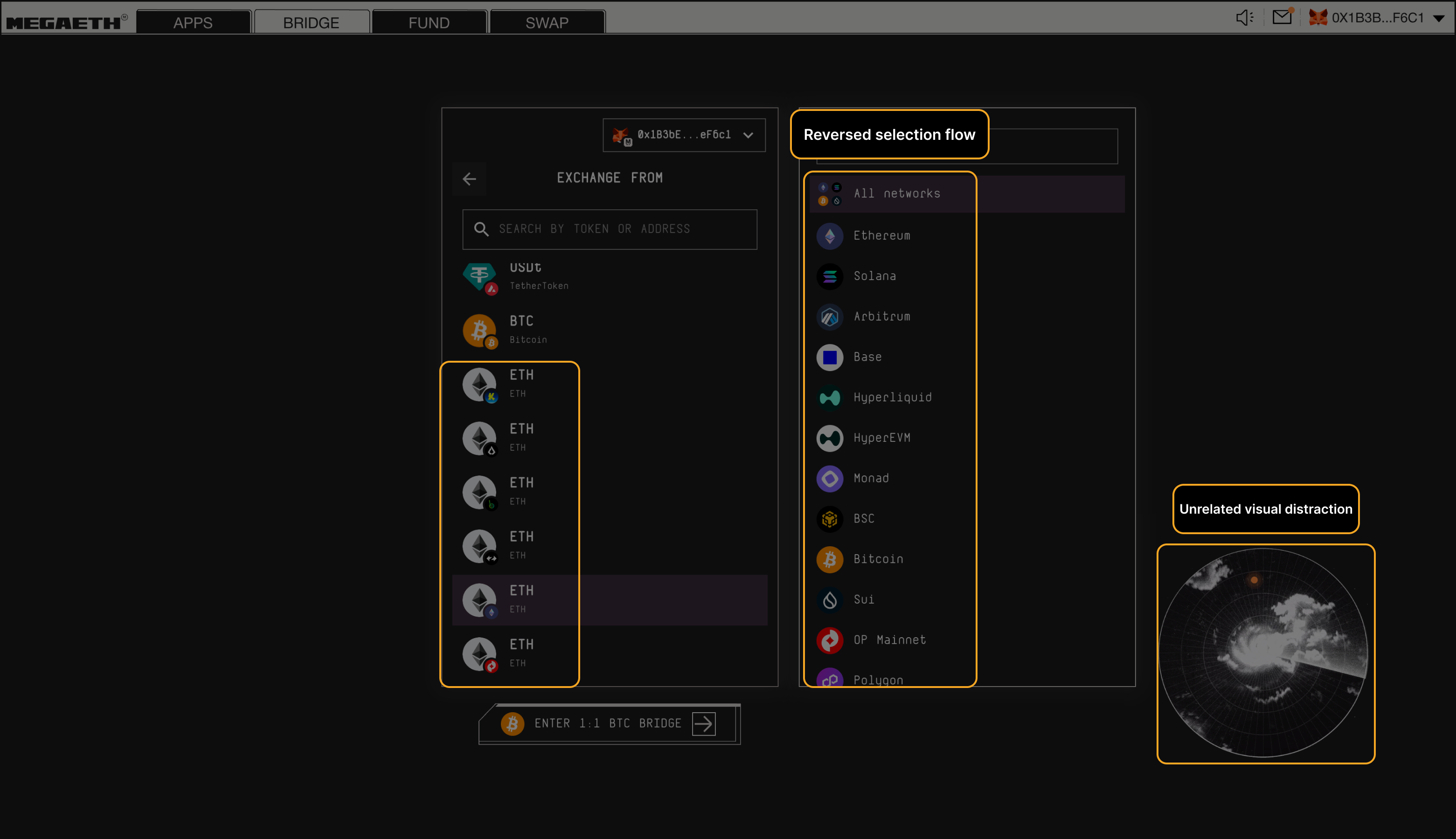Select the Arbitrum network icon

point(830,317)
